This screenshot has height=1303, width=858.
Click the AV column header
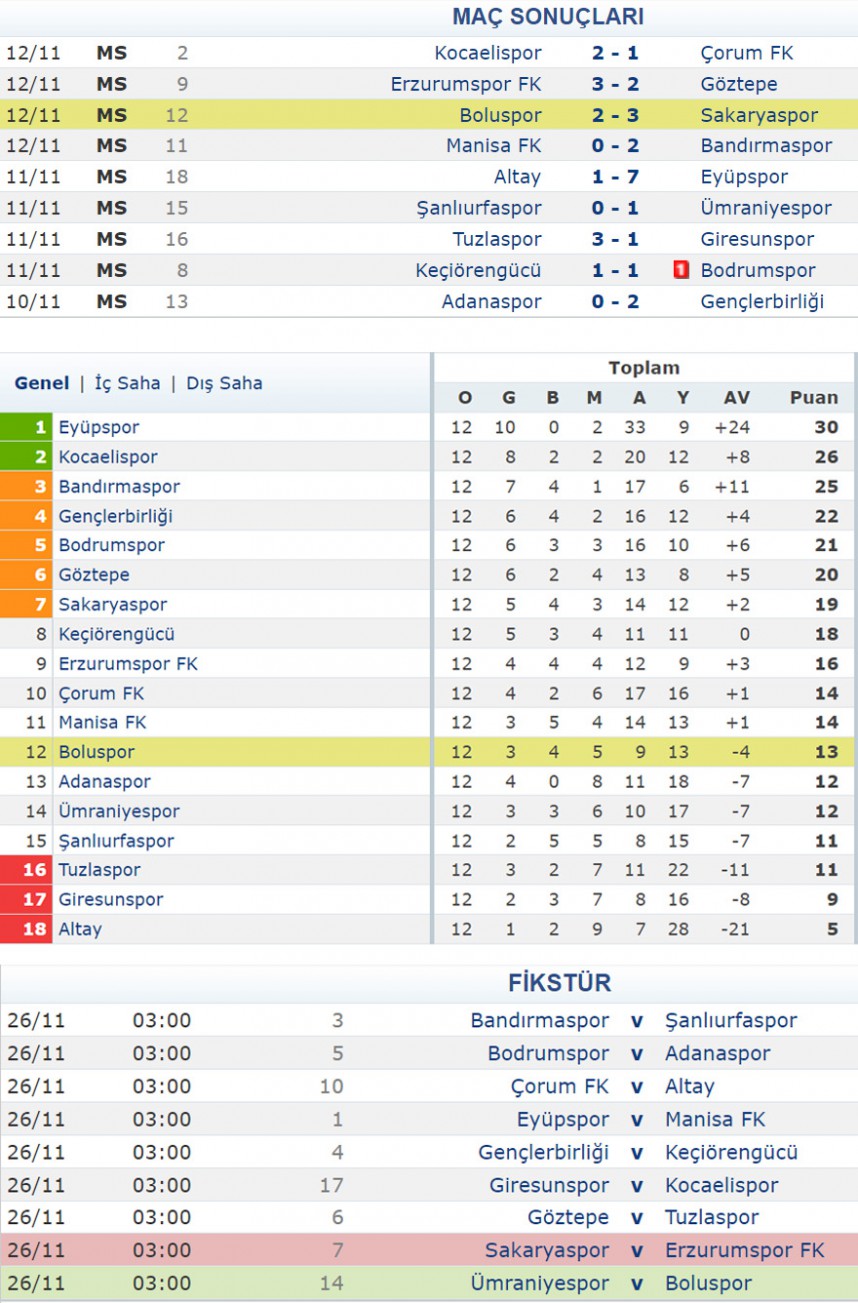[737, 397]
